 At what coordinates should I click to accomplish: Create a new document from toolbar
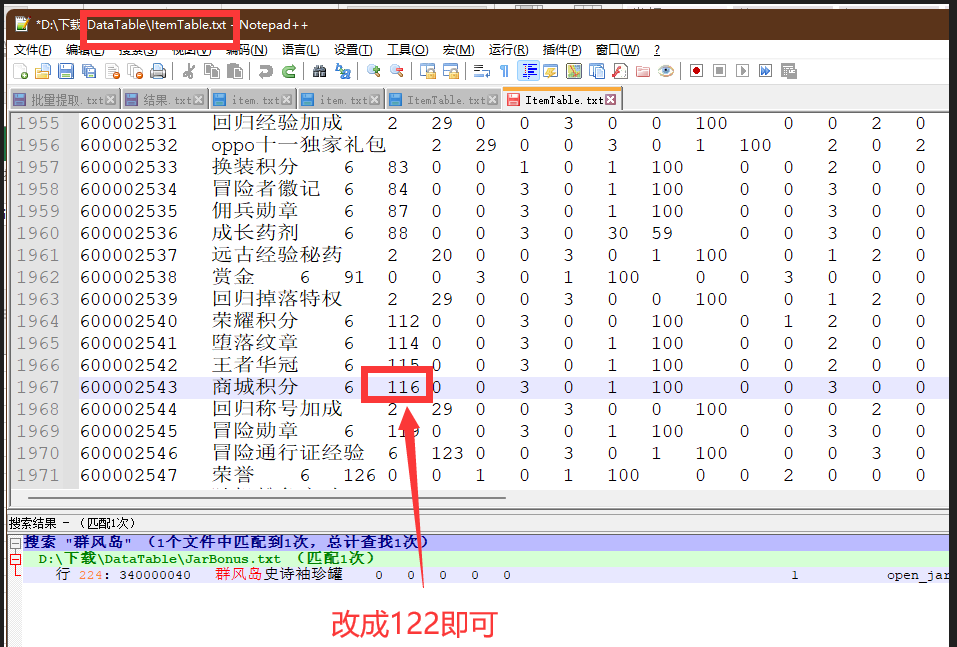21,71
